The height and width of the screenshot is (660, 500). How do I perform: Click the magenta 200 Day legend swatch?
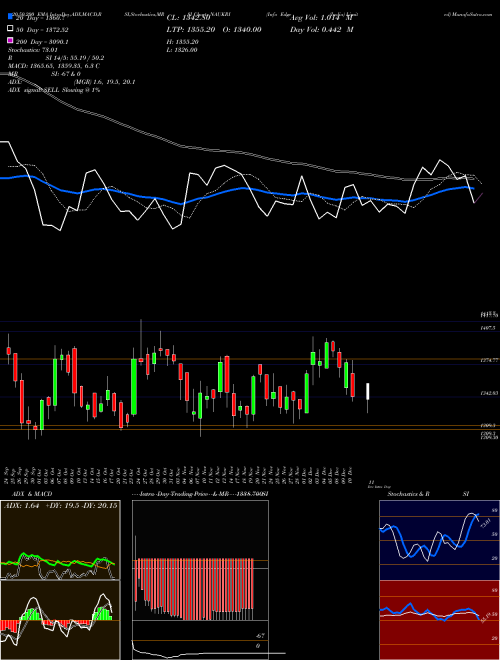coord(10,40)
